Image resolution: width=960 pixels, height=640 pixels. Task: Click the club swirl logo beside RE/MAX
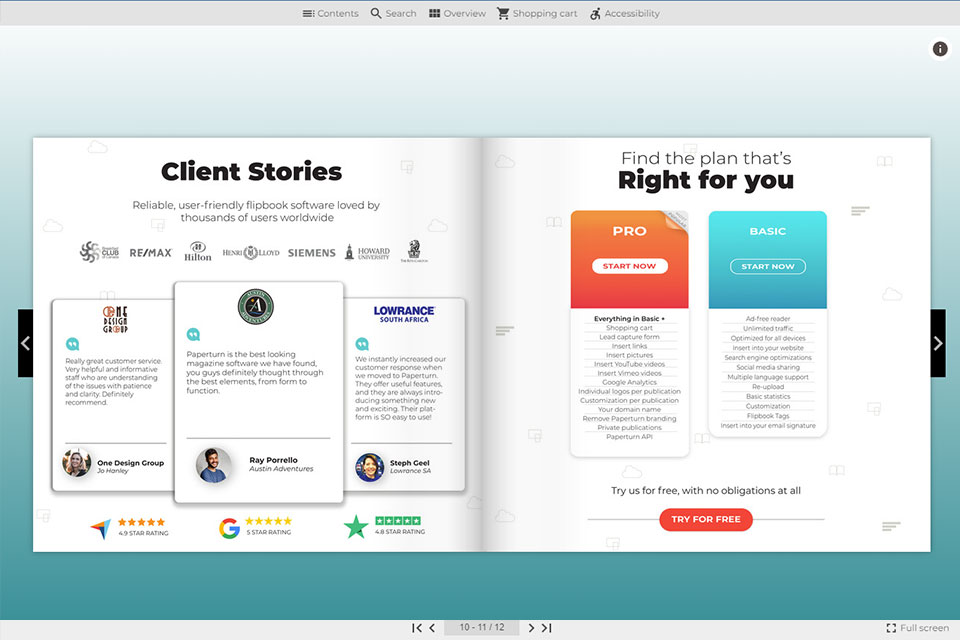[x=99, y=252]
